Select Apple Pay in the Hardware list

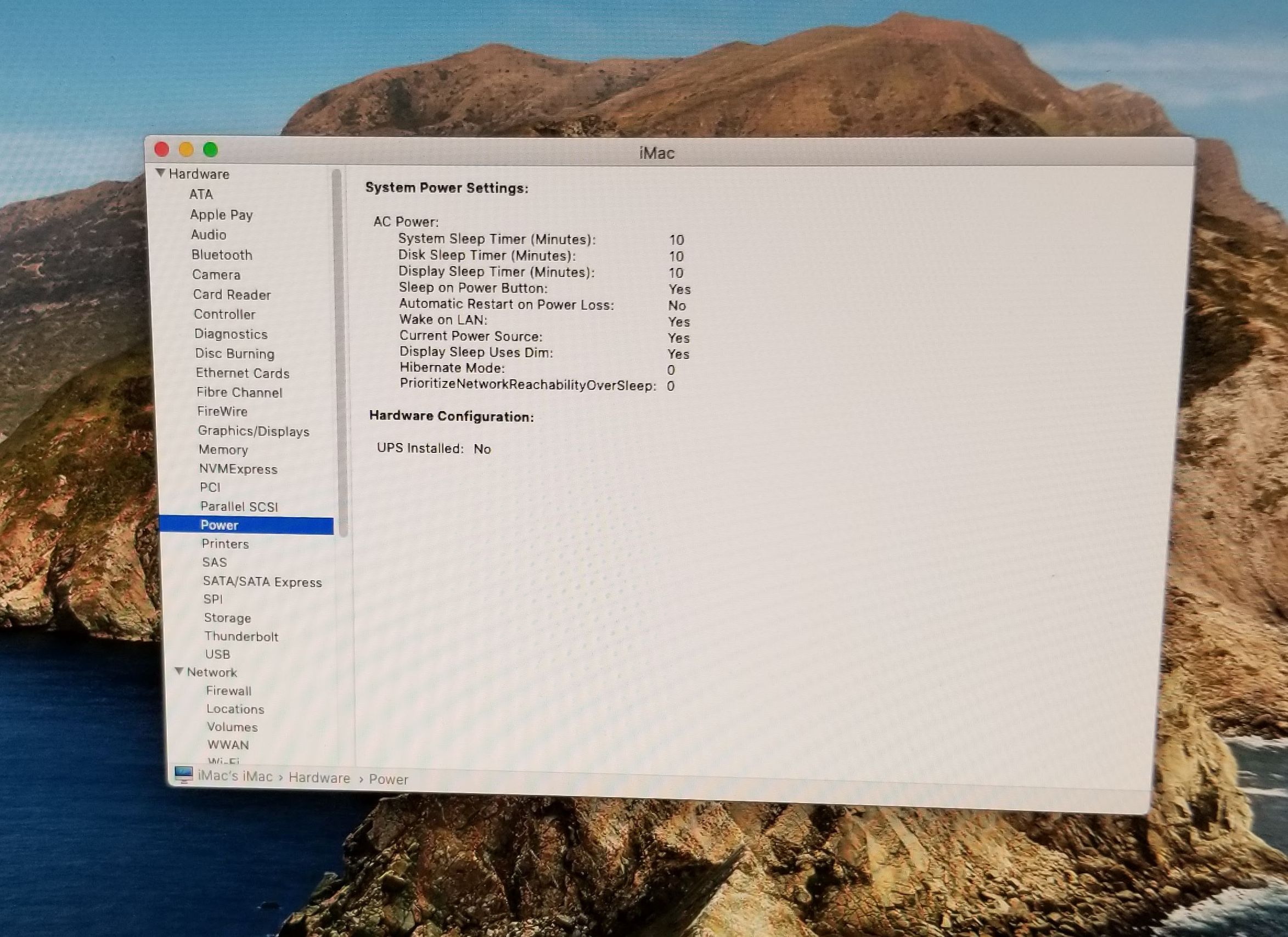point(221,215)
